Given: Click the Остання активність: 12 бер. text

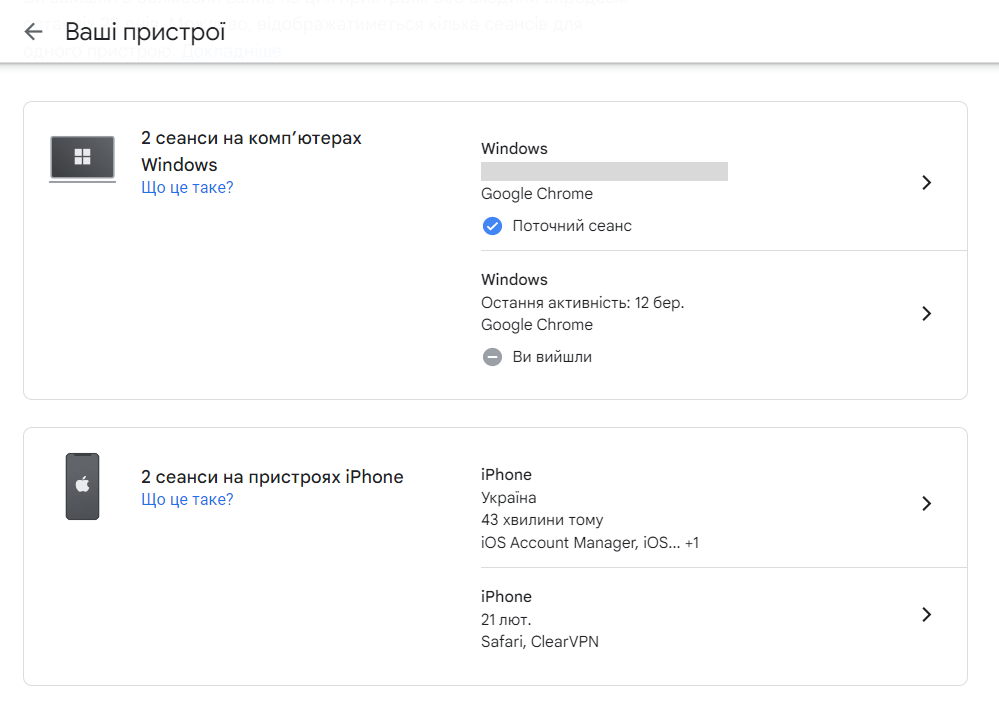Looking at the screenshot, I should 582,302.
